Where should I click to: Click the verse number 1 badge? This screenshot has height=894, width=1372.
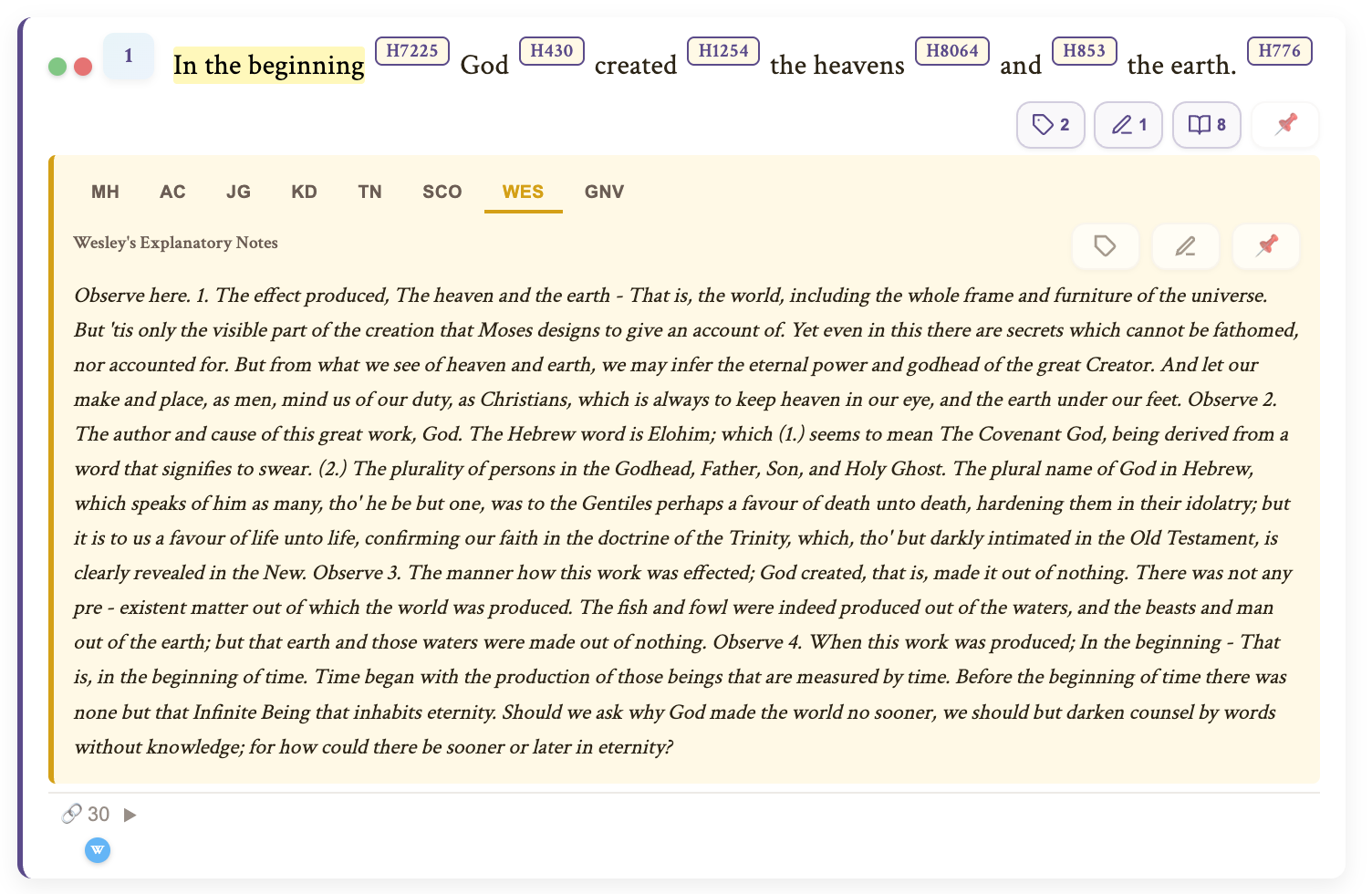click(129, 56)
